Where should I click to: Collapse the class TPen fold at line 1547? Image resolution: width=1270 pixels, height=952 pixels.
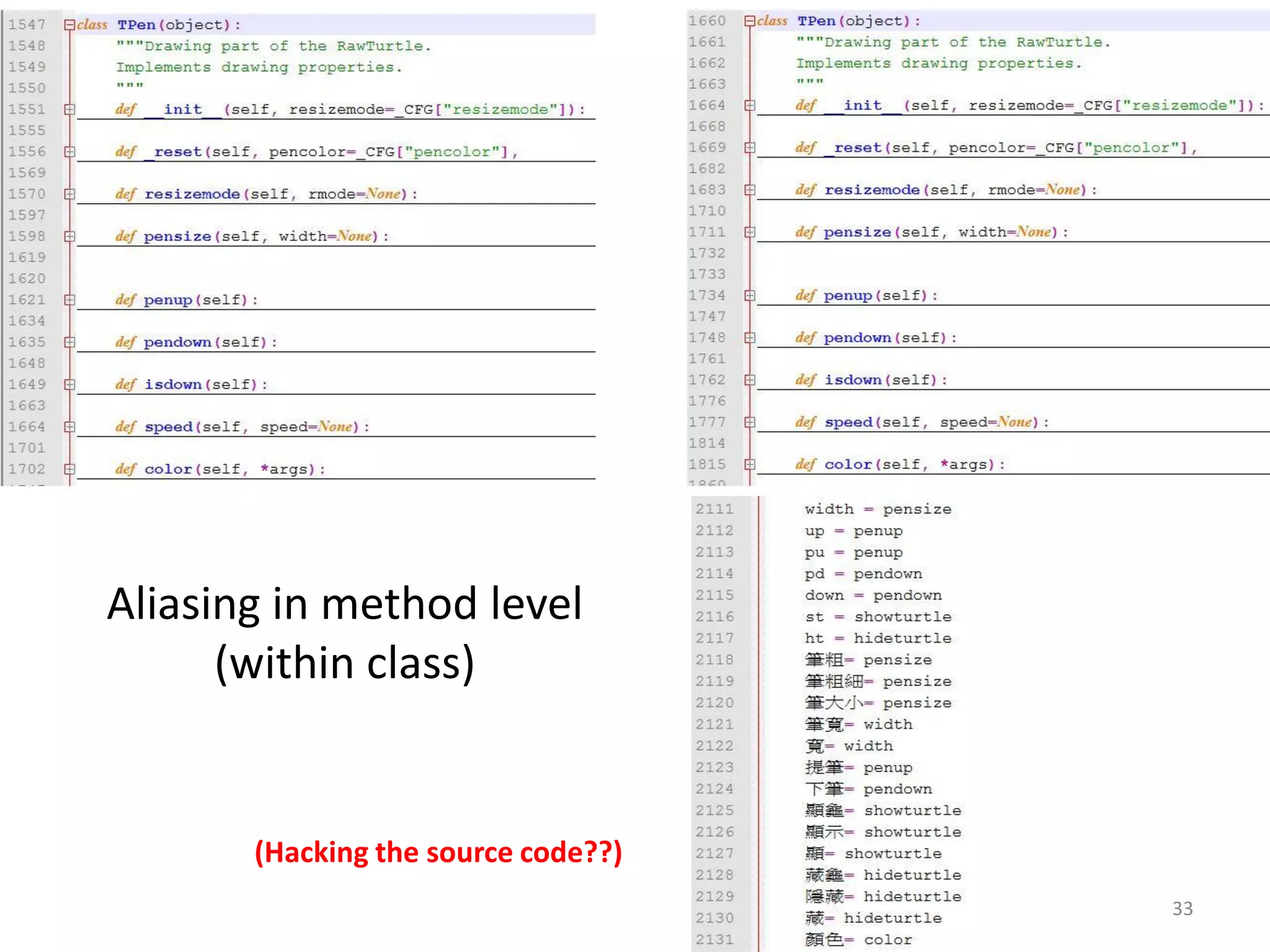(x=69, y=25)
